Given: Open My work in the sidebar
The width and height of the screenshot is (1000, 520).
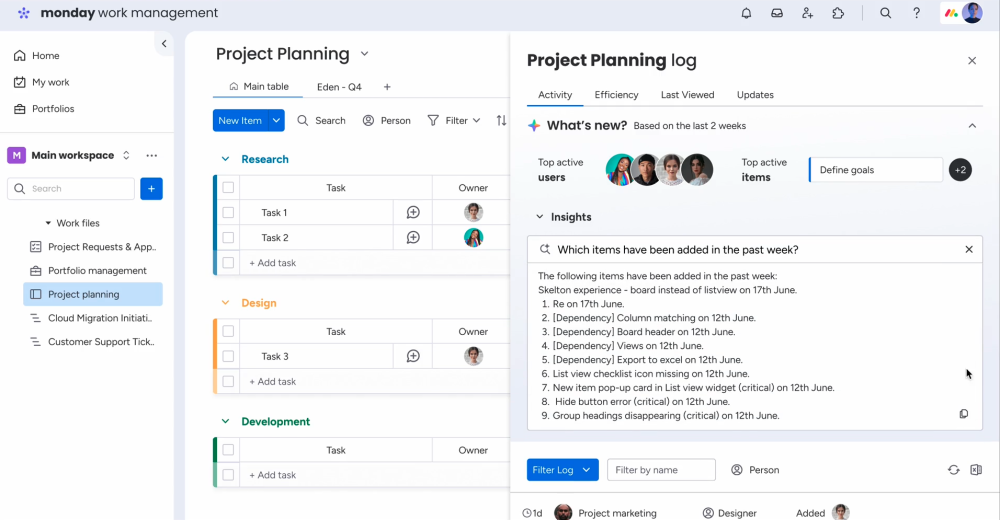Looking at the screenshot, I should pos(42,82).
